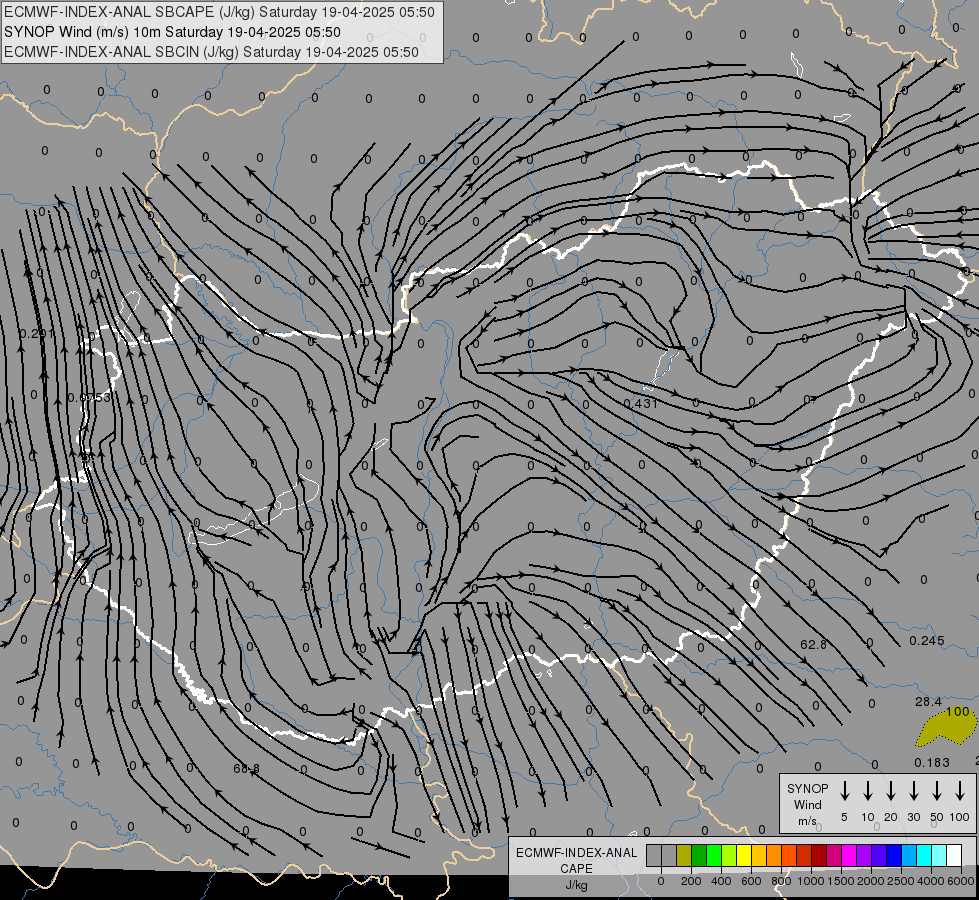This screenshot has width=979, height=900.
Task: Click the wind arrow above the 100 m/s label
Action: pyautogui.click(x=960, y=791)
